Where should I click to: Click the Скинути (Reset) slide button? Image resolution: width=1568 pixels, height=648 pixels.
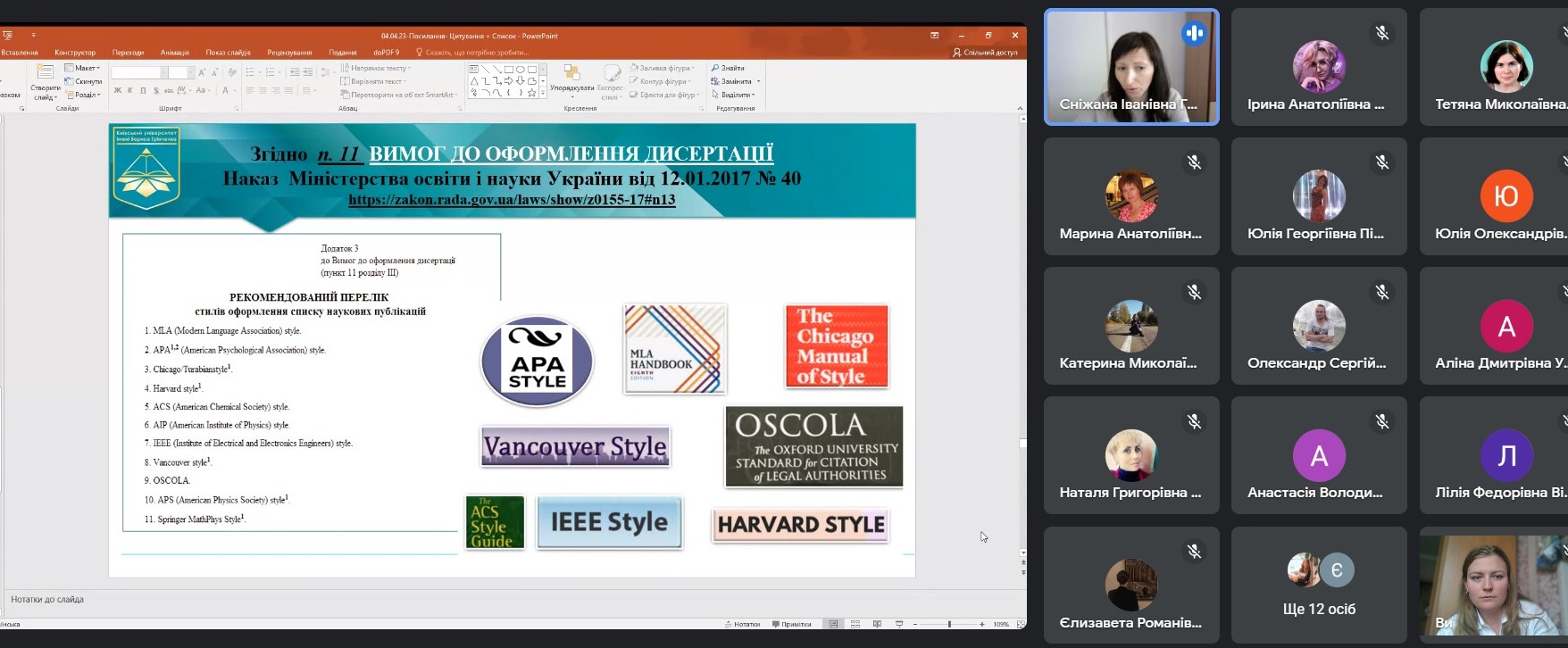(84, 81)
